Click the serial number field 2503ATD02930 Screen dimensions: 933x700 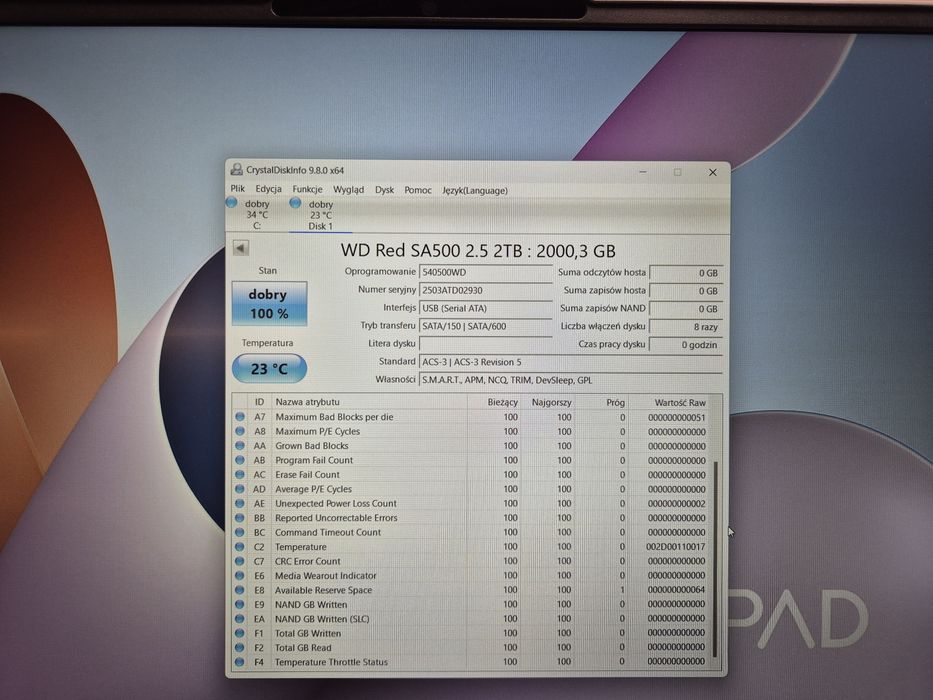[486, 290]
